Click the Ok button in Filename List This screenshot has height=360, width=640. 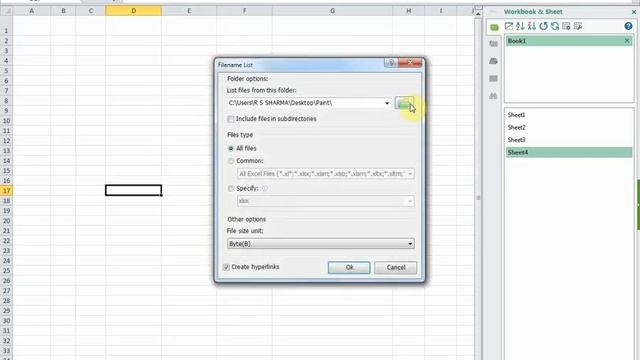tap(349, 267)
